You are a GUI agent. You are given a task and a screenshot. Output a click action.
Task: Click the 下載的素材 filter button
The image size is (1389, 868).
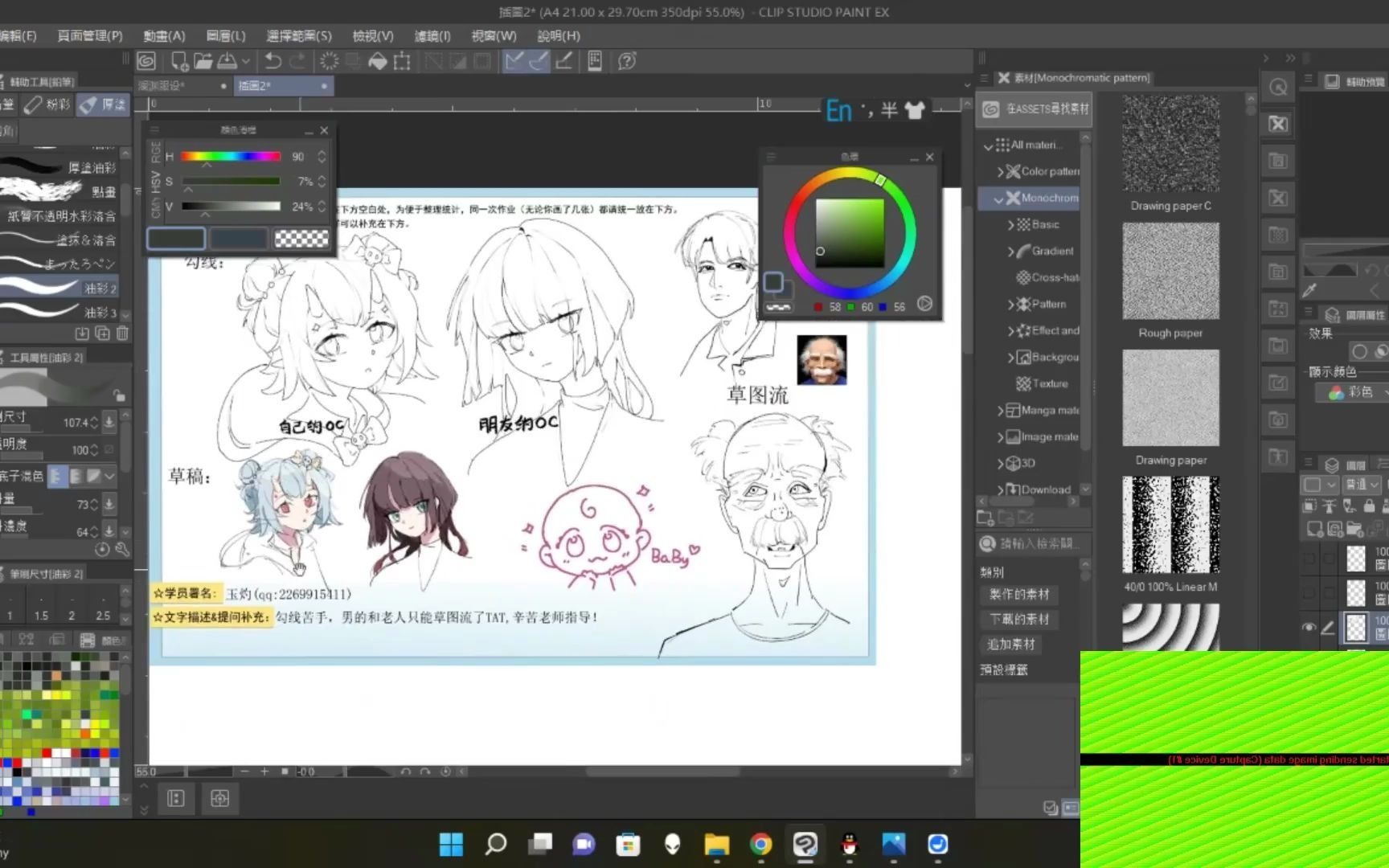click(1019, 619)
